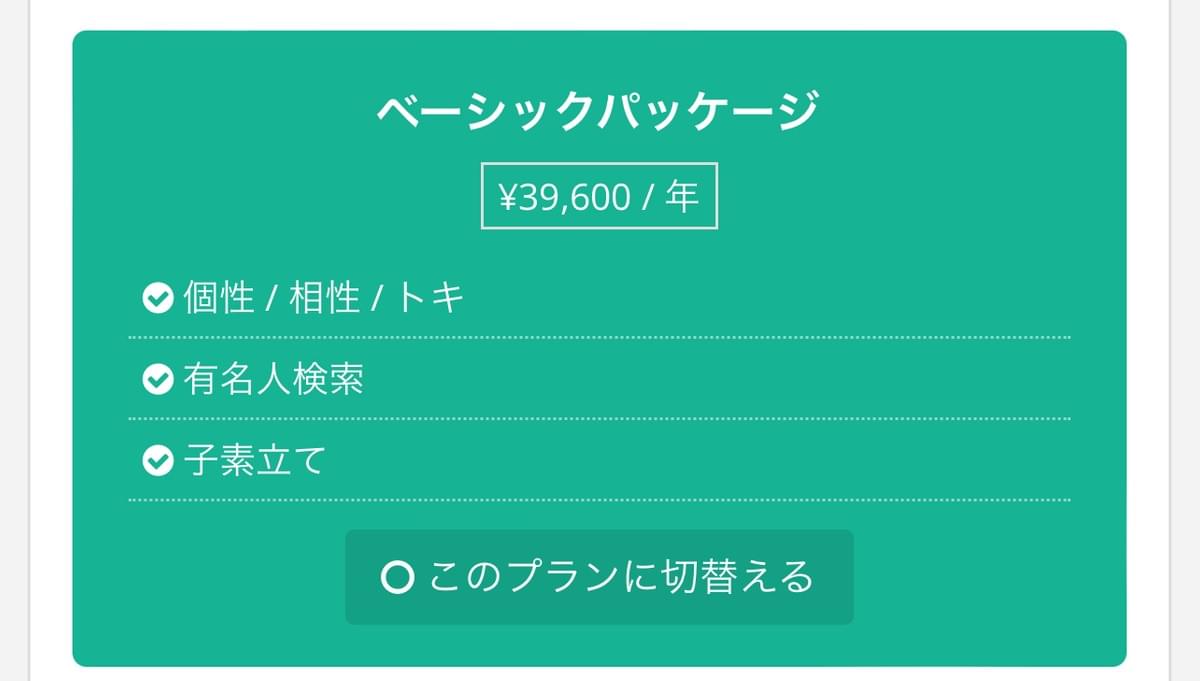This screenshot has width=1200, height=681.
Task: Click the ¥39,600 amount text
Action: pyautogui.click(x=564, y=197)
